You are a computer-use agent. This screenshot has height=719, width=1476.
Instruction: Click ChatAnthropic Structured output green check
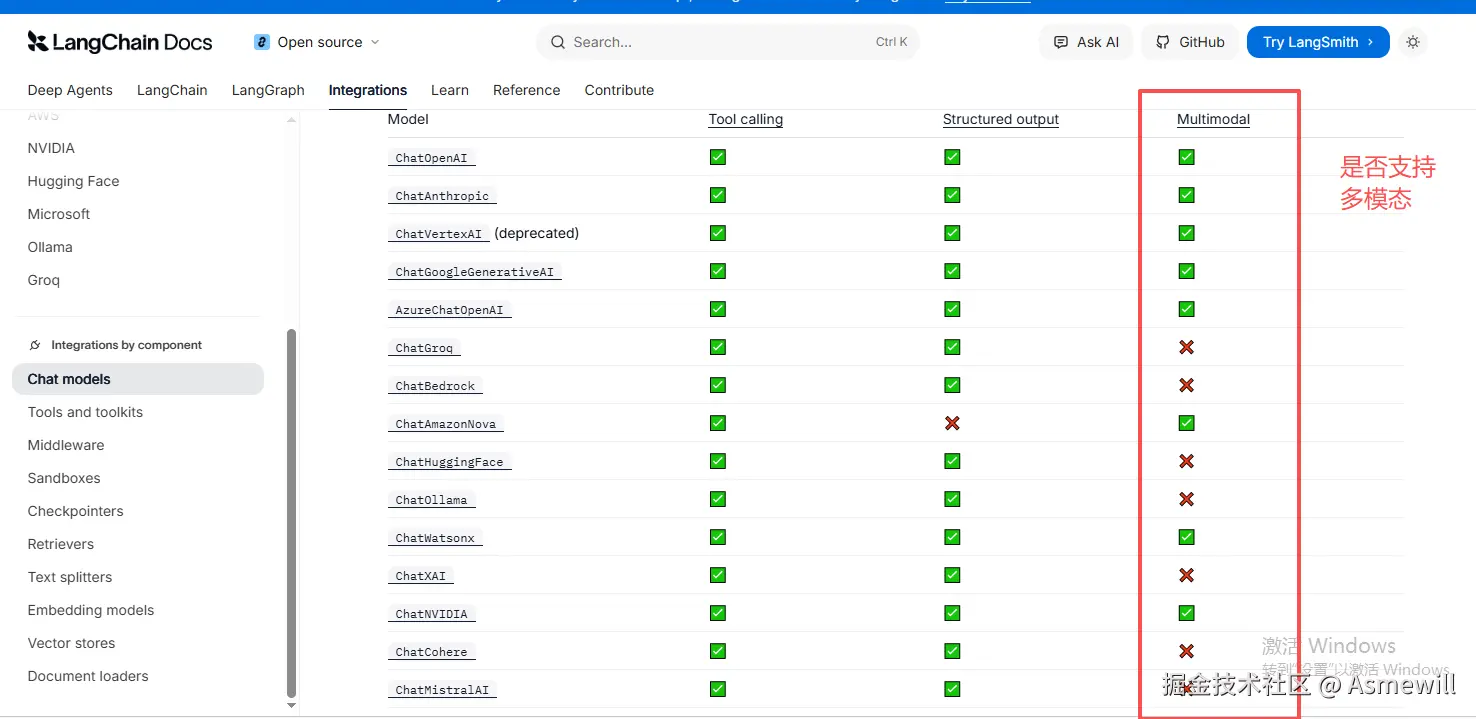tap(952, 195)
